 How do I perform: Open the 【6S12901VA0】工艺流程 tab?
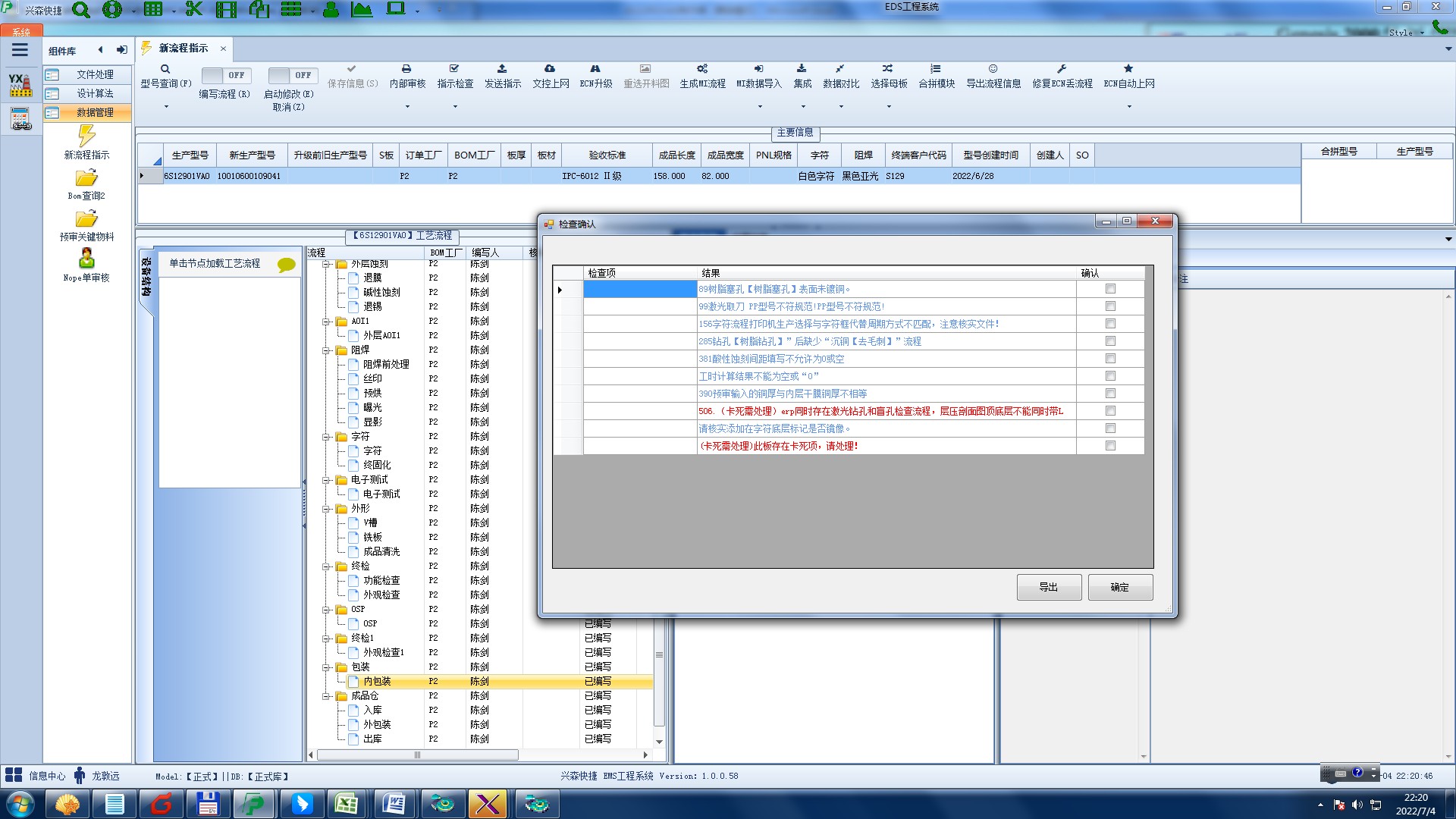tap(402, 236)
